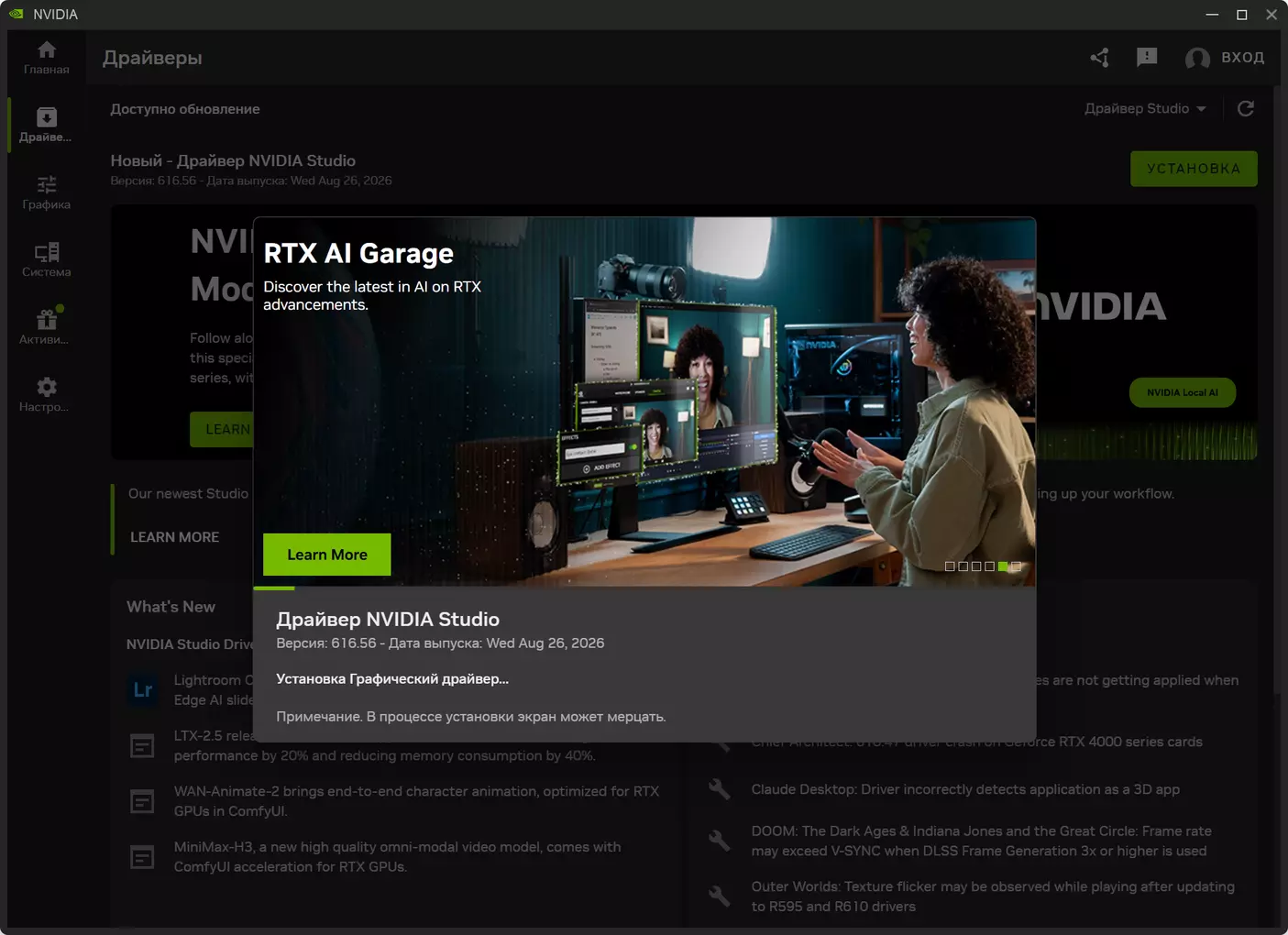Click the share icon in the header
Image resolution: width=1288 pixels, height=935 pixels.
(1100, 58)
